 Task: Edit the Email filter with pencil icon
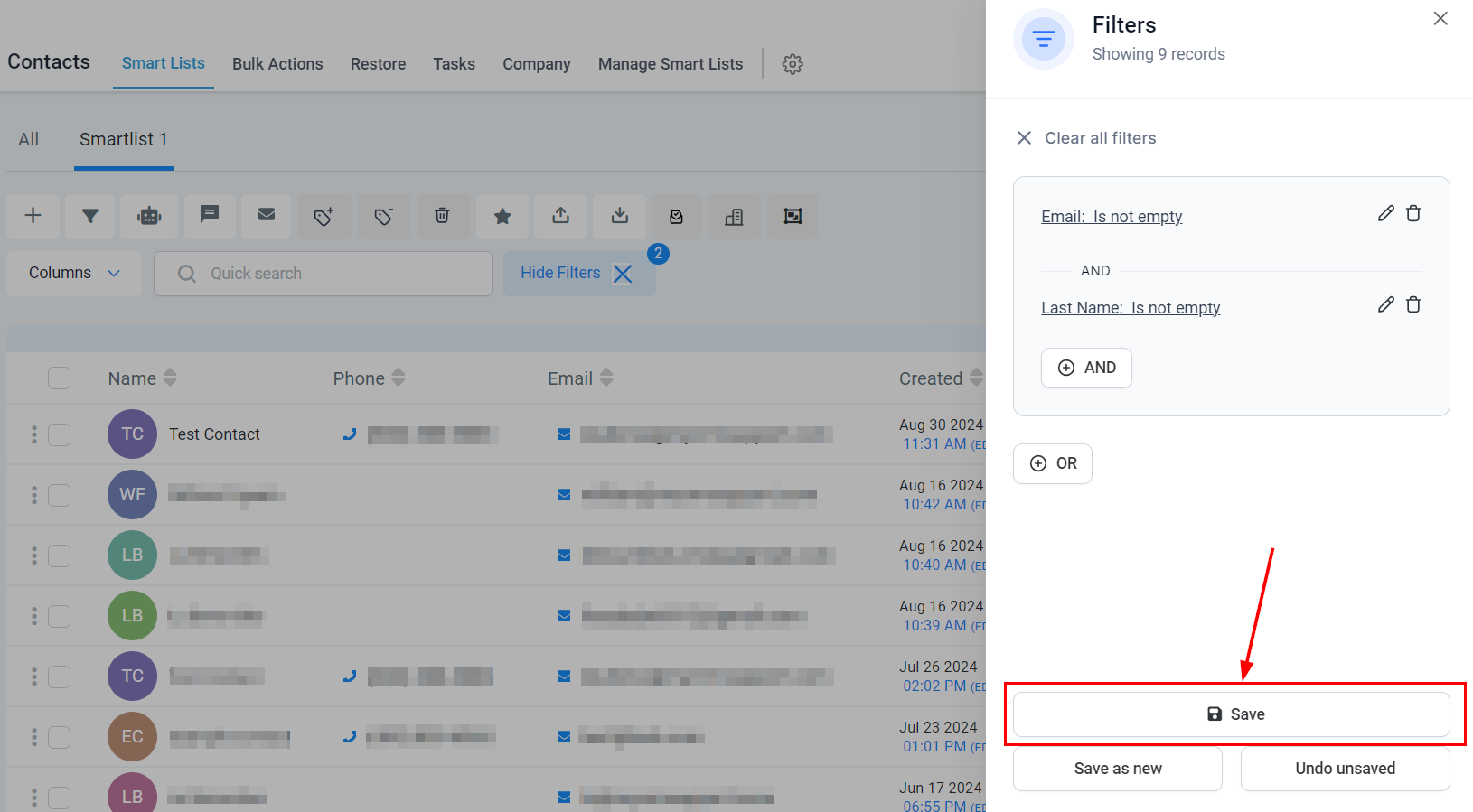coord(1385,213)
